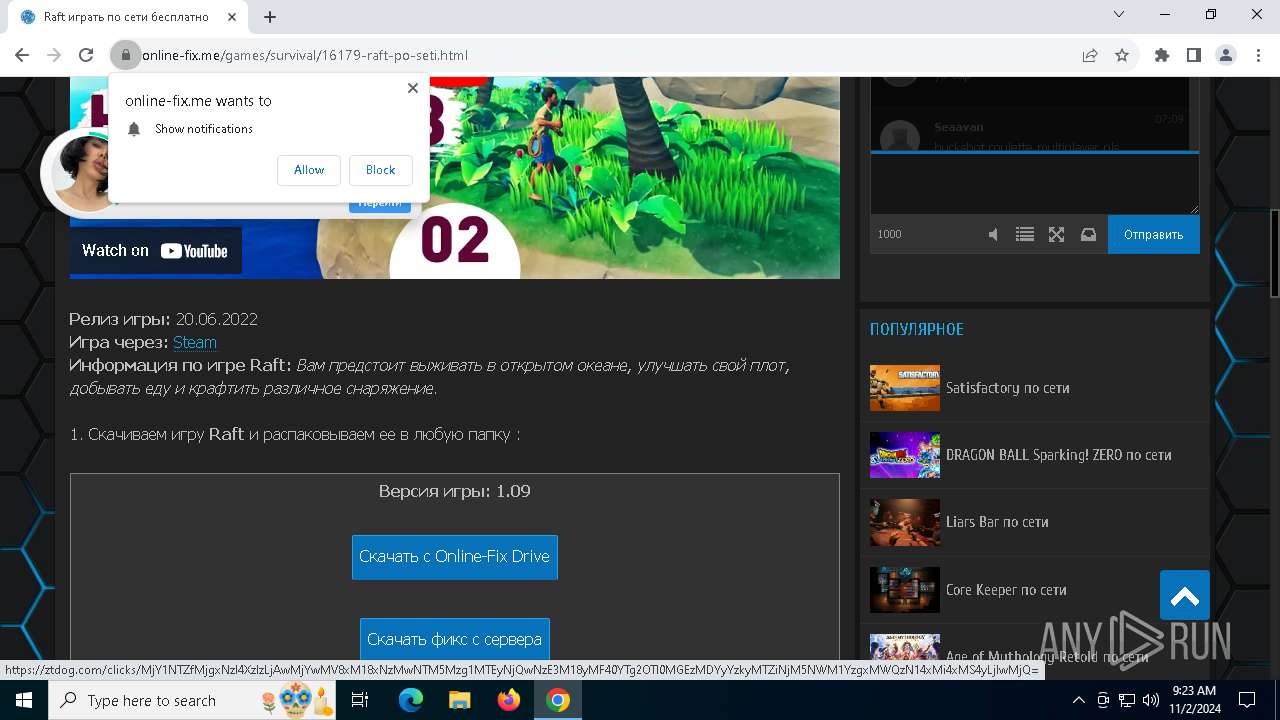The image size is (1280, 720).
Task: Open network status tray icon
Action: tap(1127, 700)
